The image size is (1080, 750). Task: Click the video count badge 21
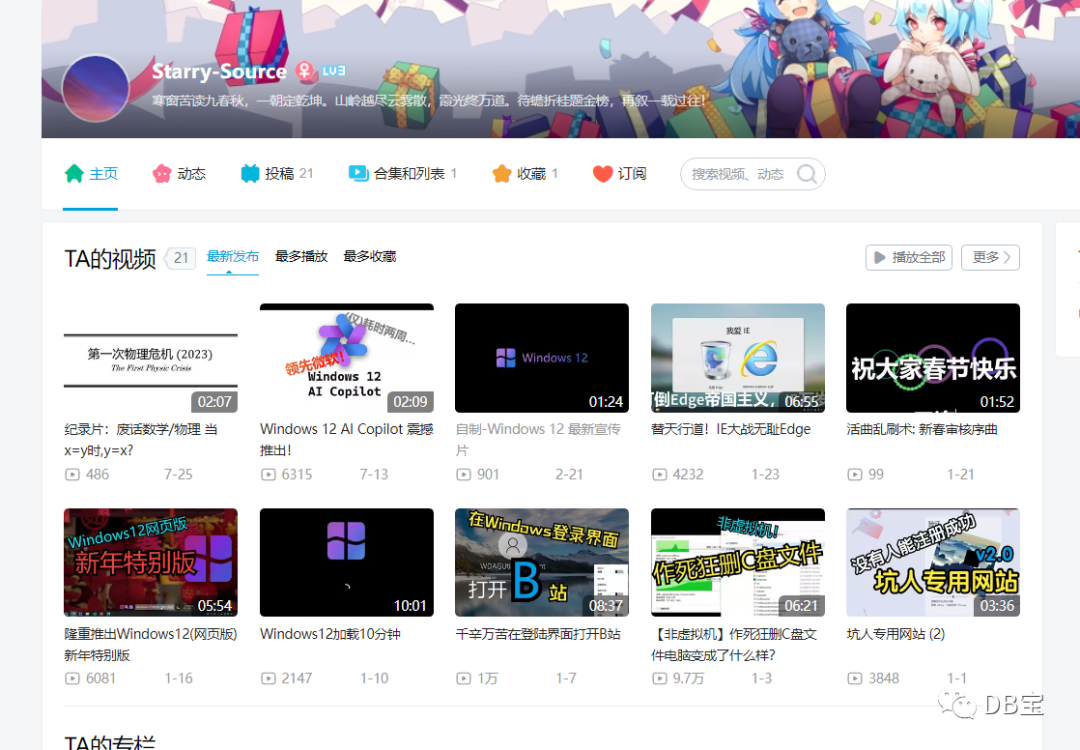point(181,258)
